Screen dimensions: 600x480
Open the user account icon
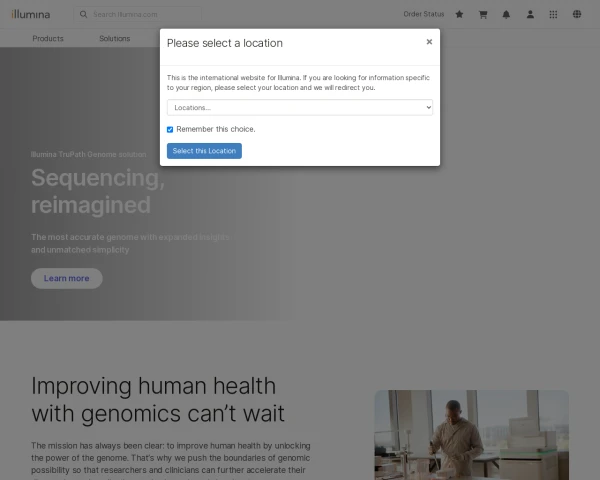pyautogui.click(x=530, y=15)
